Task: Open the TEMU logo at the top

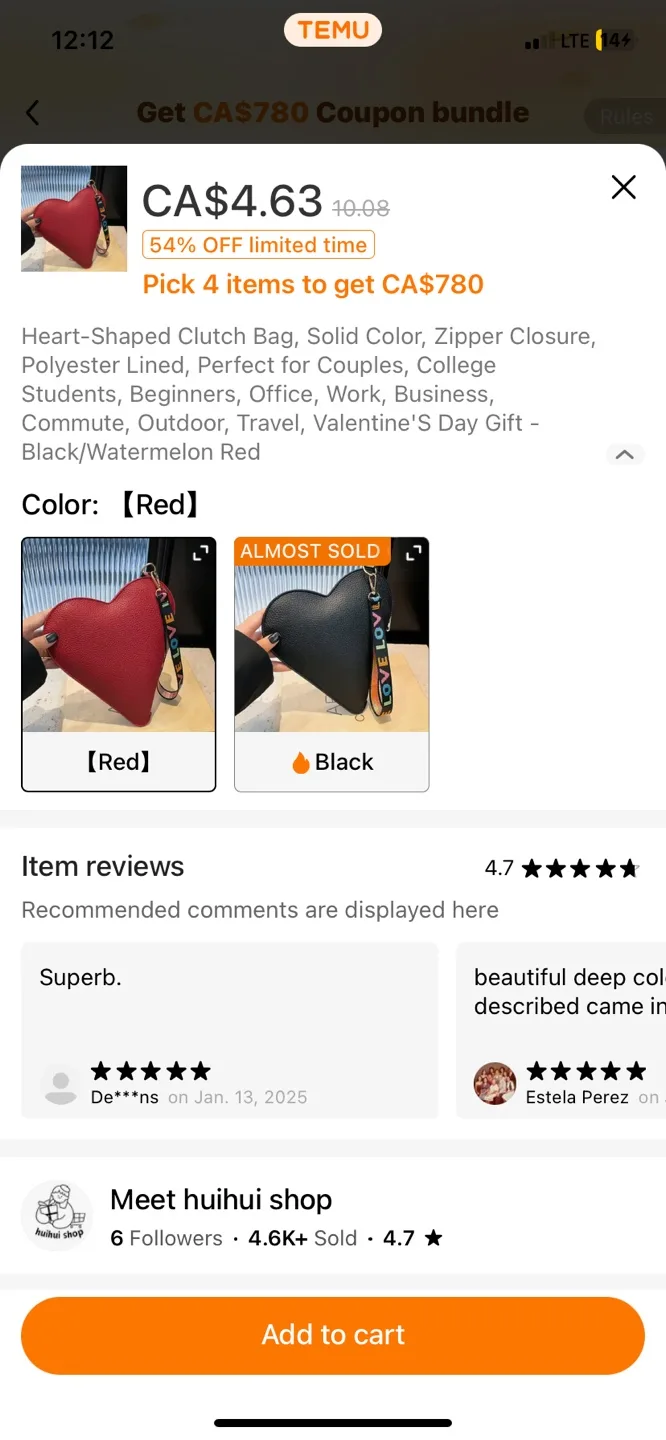Action: tap(333, 30)
